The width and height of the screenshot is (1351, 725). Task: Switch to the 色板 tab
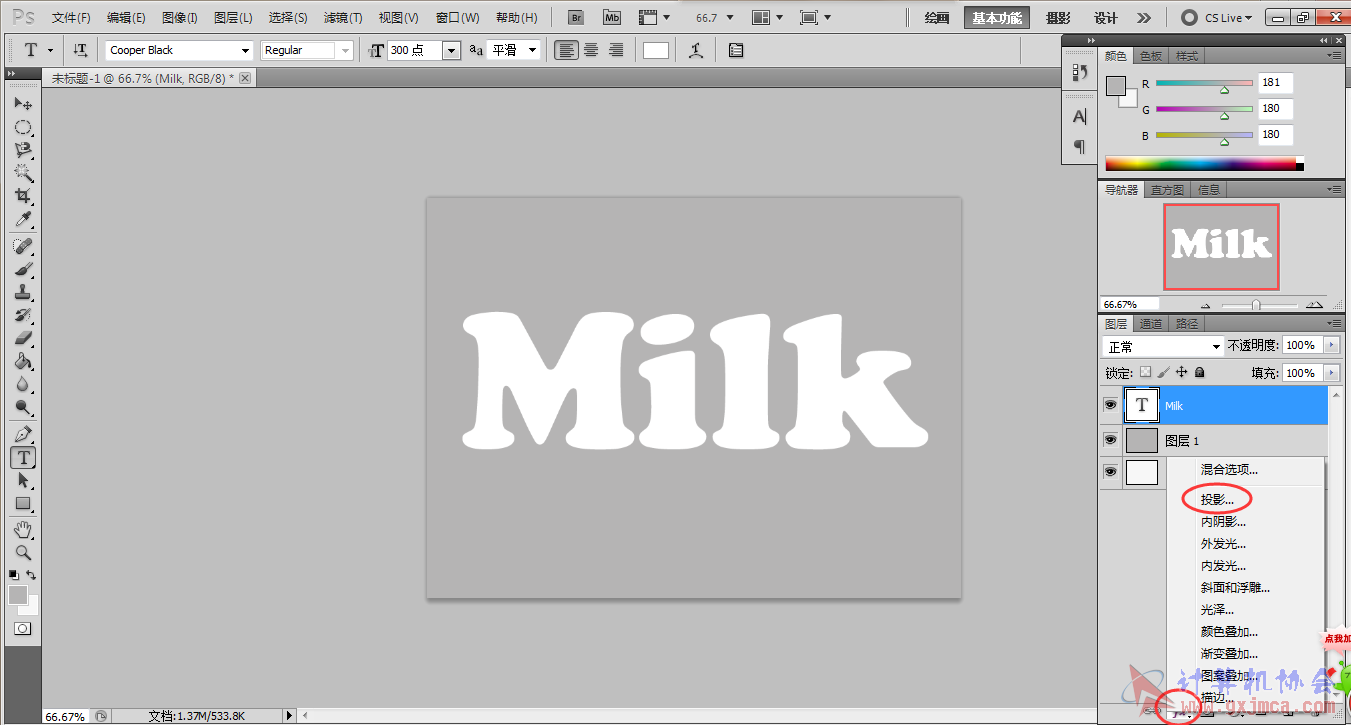click(1151, 56)
